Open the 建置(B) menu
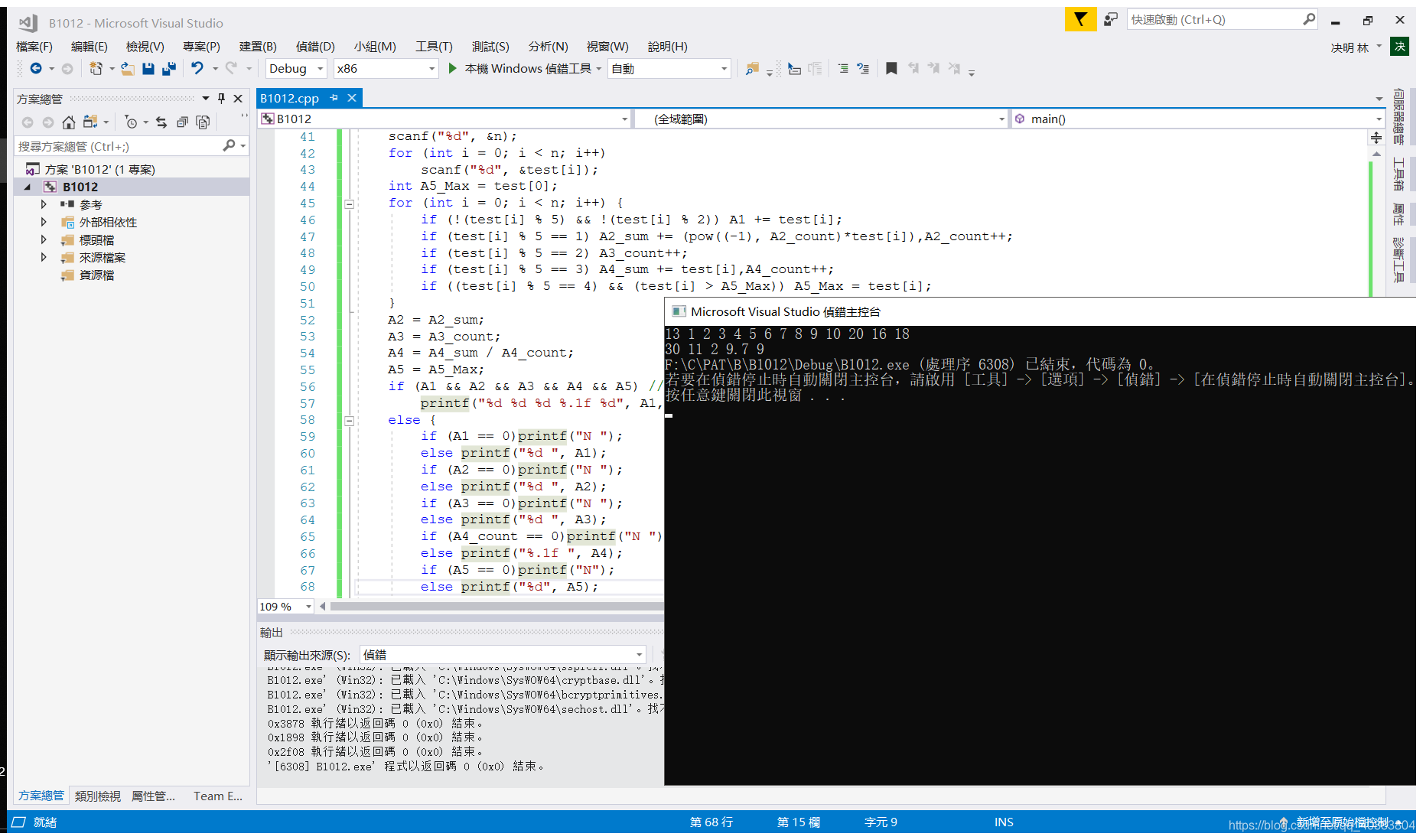Image resolution: width=1423 pixels, height=840 pixels. point(258,47)
